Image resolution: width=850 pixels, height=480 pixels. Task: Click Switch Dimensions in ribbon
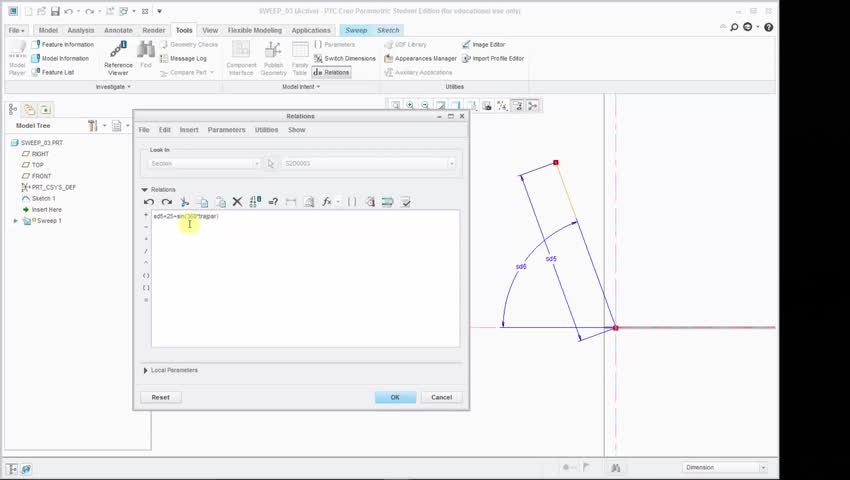pyautogui.click(x=345, y=59)
